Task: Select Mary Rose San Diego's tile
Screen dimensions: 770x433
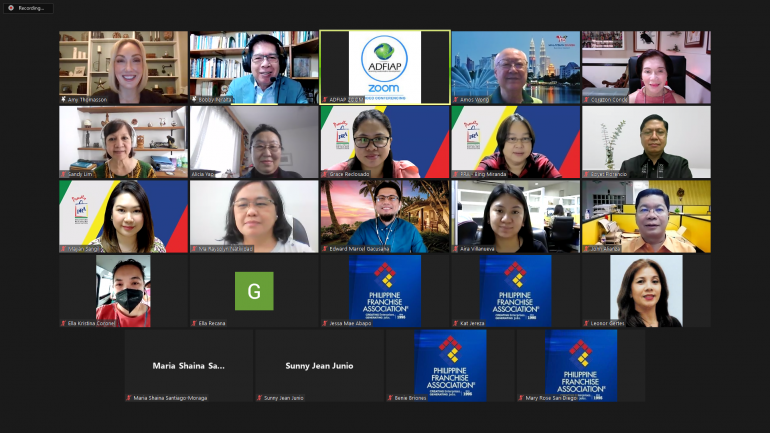Action: [x=581, y=366]
